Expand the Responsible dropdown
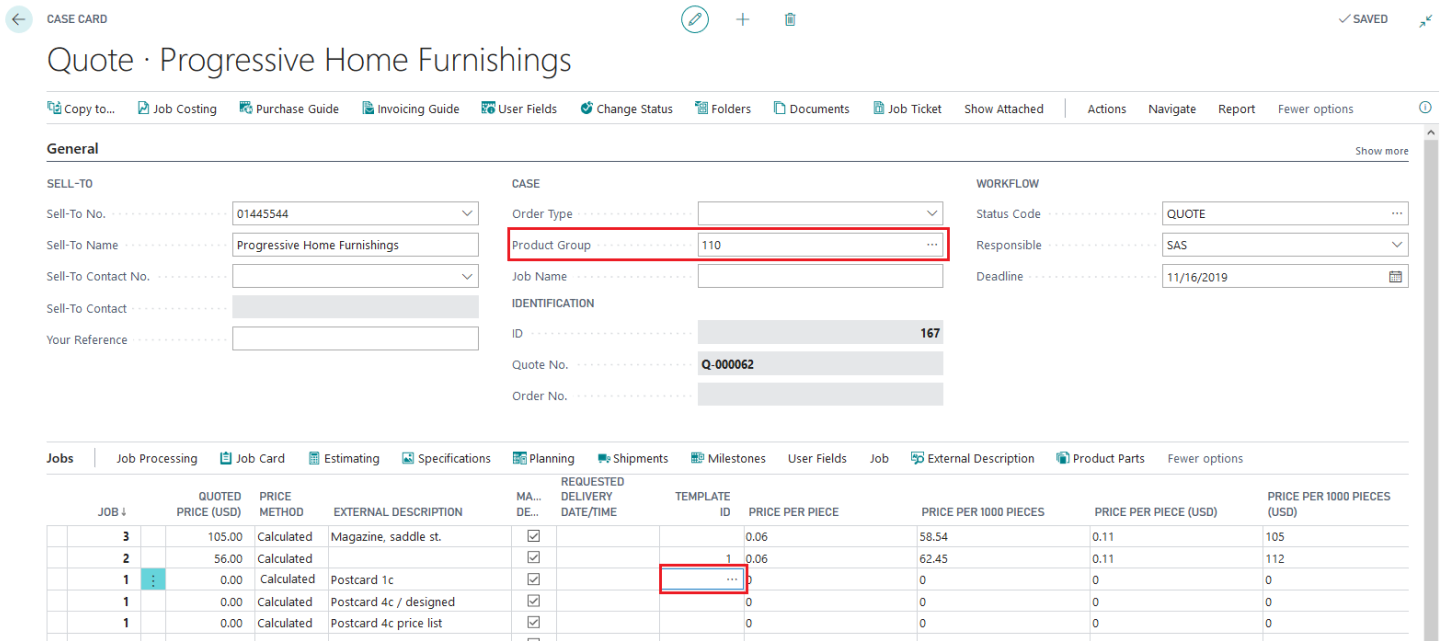The height and width of the screenshot is (641, 1448). [x=1397, y=245]
